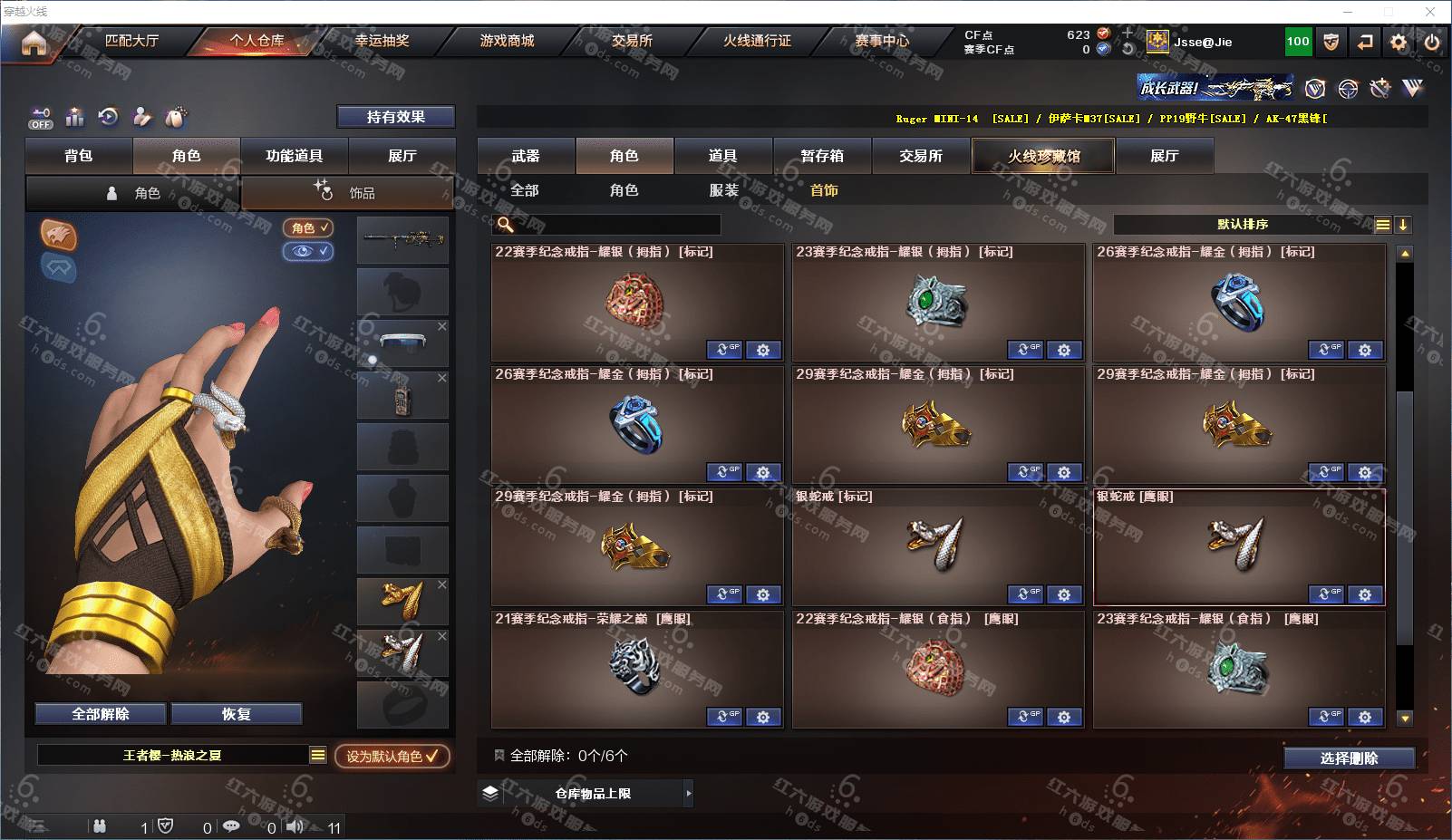Switch to the 火线珍藏馆 tab

(1043, 156)
